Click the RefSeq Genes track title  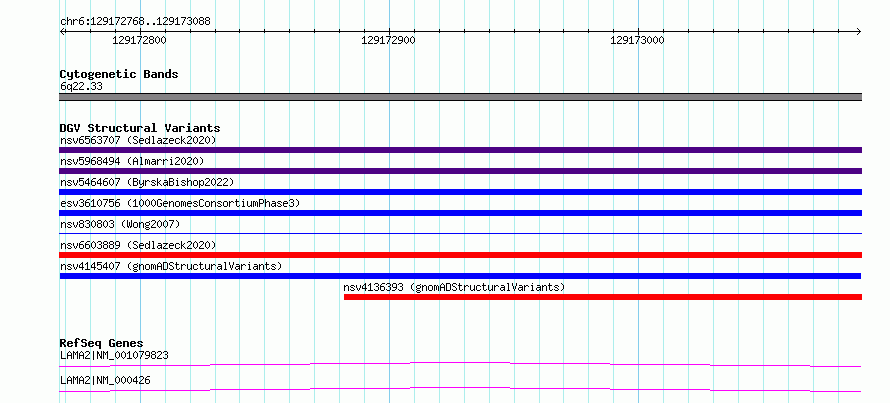coord(101,343)
